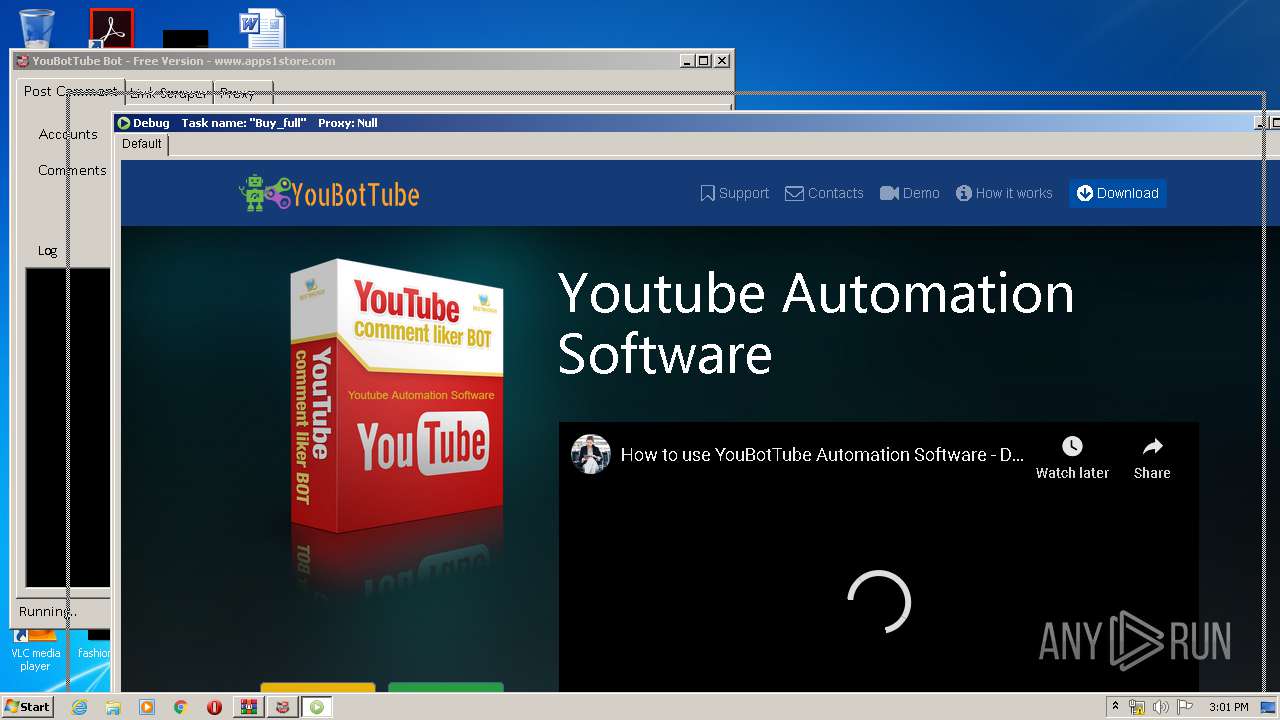The image size is (1280, 720).
Task: Click the 'Youtube Automation Software' heading
Action: [816, 323]
